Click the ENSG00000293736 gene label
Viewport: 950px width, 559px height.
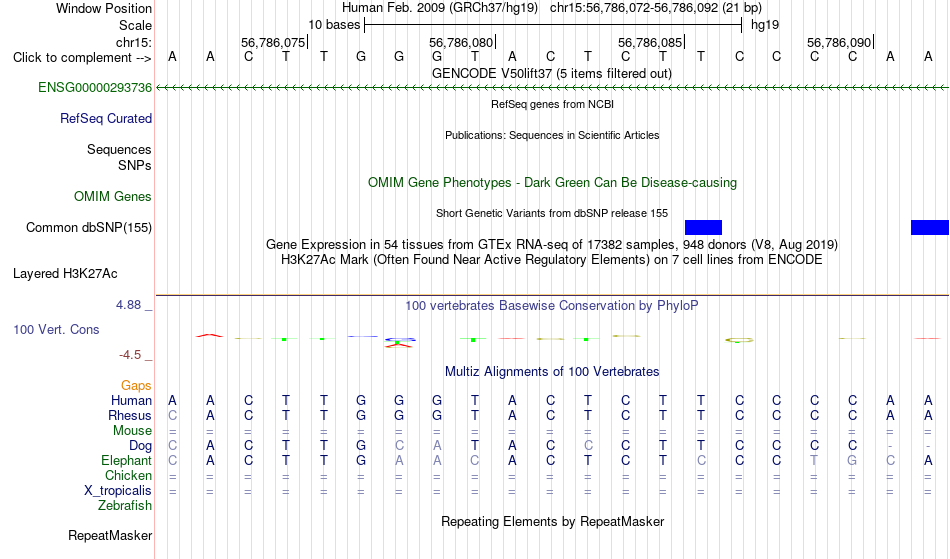(95, 88)
